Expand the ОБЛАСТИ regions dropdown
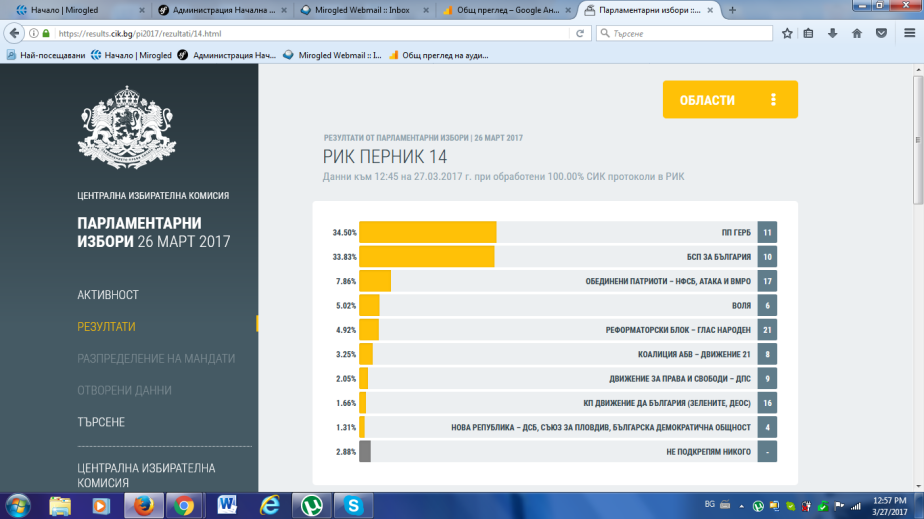 point(730,100)
